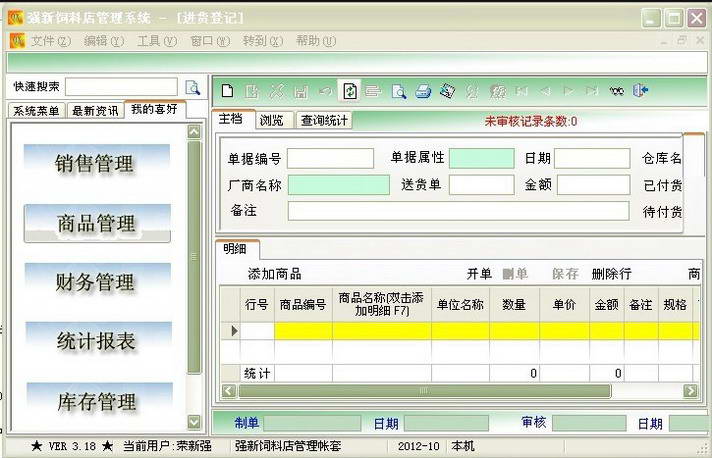The image size is (712, 458).
Task: Click the 金额 input field in header form
Action: [593, 185]
